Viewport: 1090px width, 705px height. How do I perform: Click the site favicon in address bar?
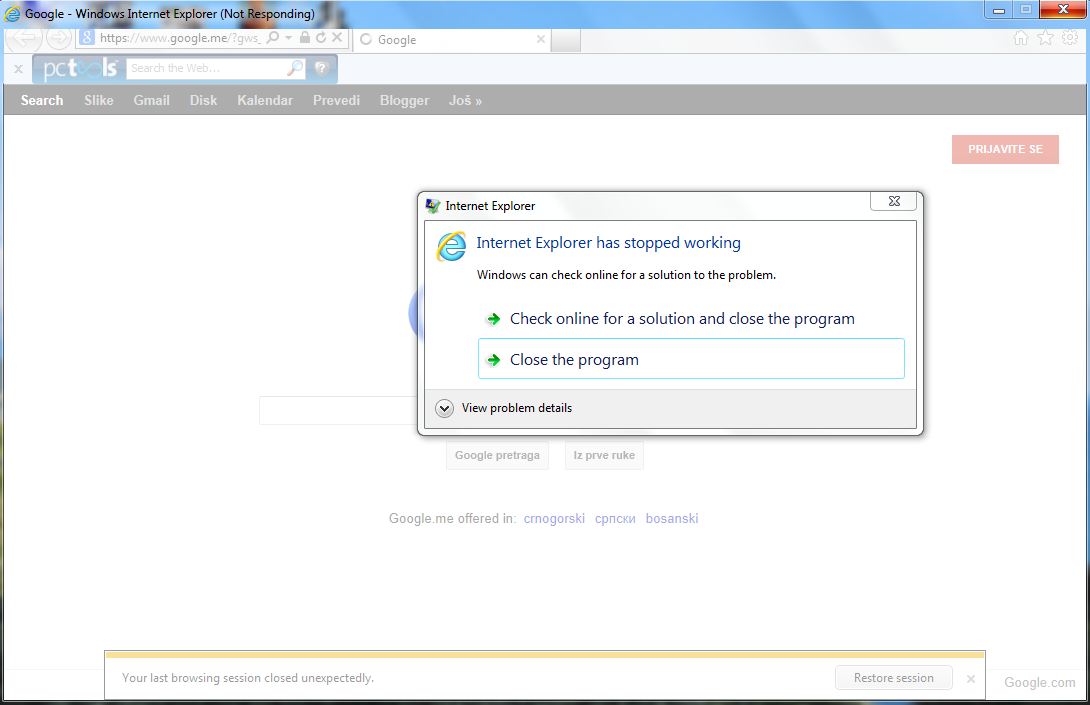87,38
